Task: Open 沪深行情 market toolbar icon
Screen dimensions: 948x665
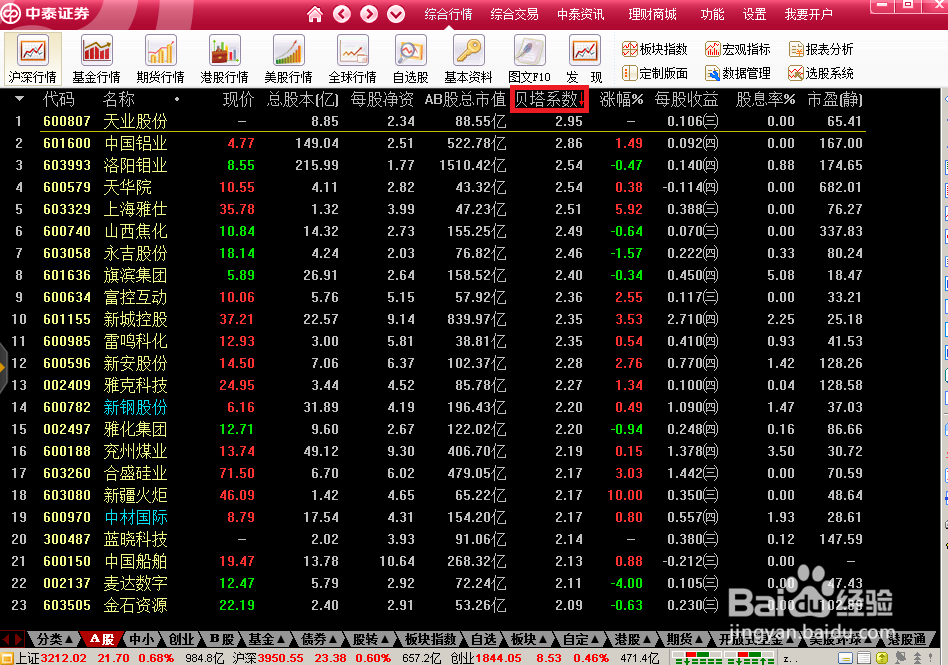Action: [x=33, y=59]
